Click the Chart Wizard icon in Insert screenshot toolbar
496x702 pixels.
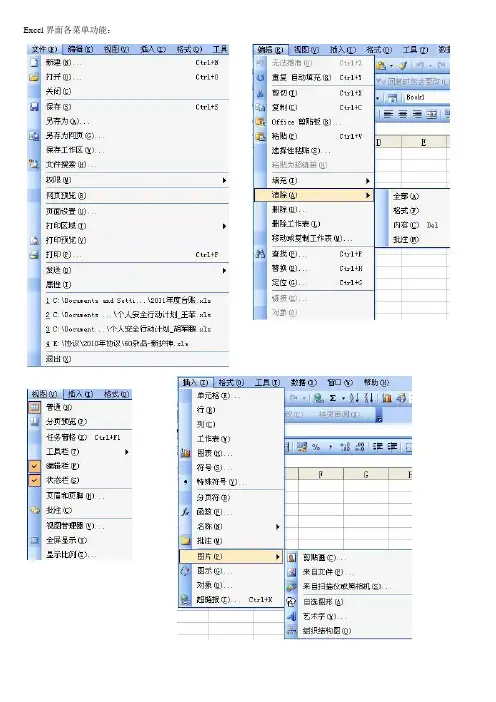click(387, 398)
